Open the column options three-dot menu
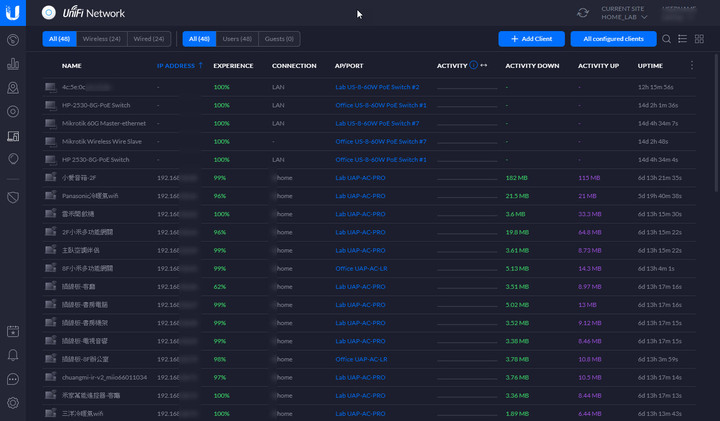Image resolution: width=720 pixels, height=421 pixels. coord(692,66)
